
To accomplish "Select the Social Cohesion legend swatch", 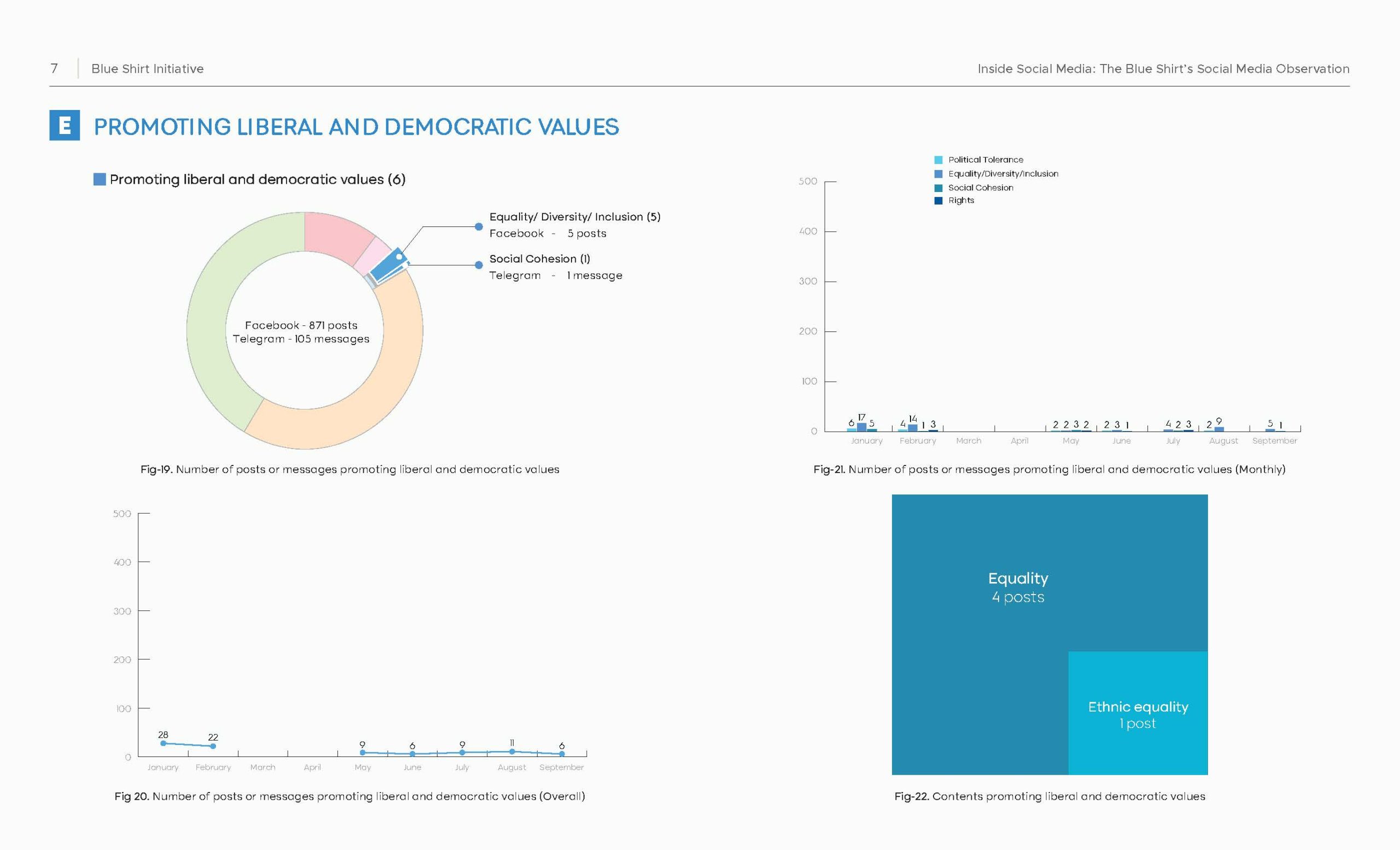I will pos(938,188).
